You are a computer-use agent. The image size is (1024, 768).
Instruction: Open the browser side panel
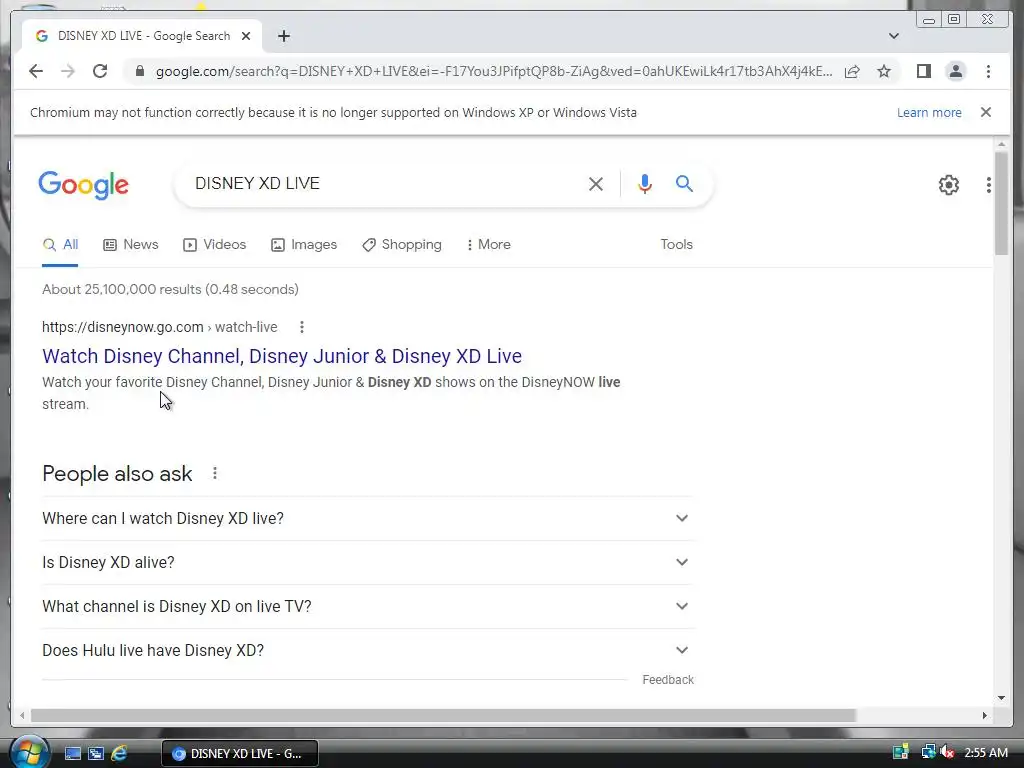coord(923,71)
